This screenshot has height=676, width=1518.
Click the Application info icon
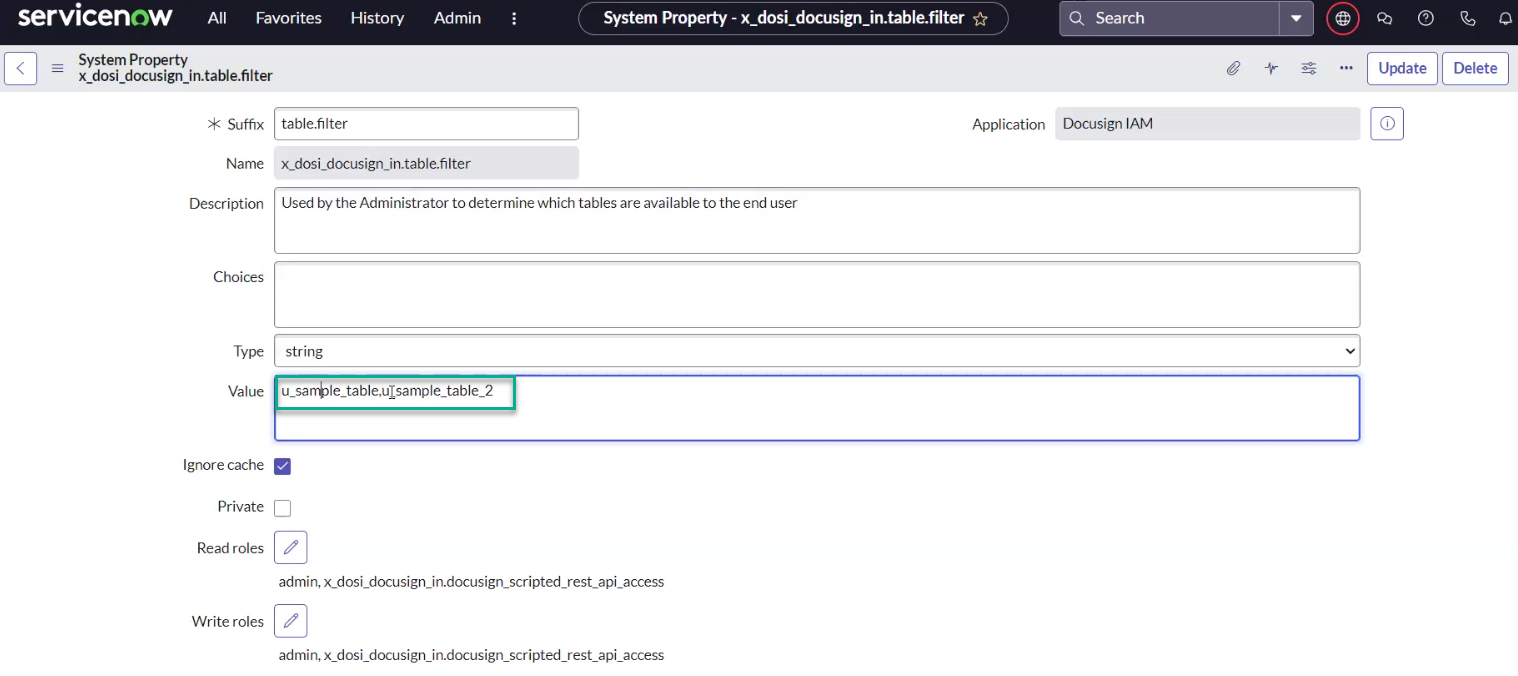pos(1387,124)
